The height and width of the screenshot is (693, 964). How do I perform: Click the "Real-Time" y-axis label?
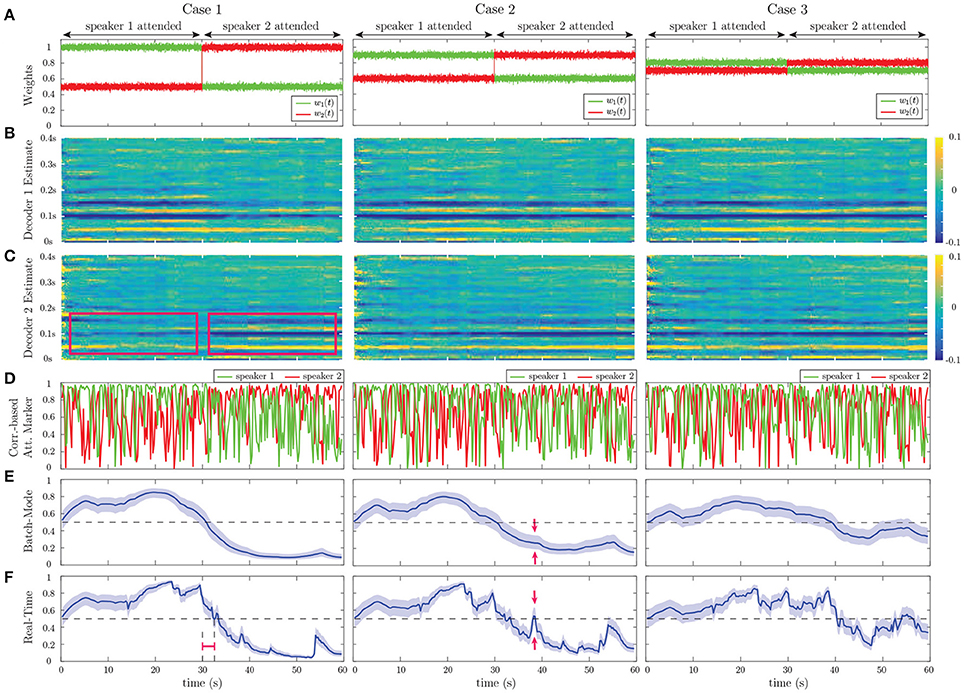coord(28,618)
